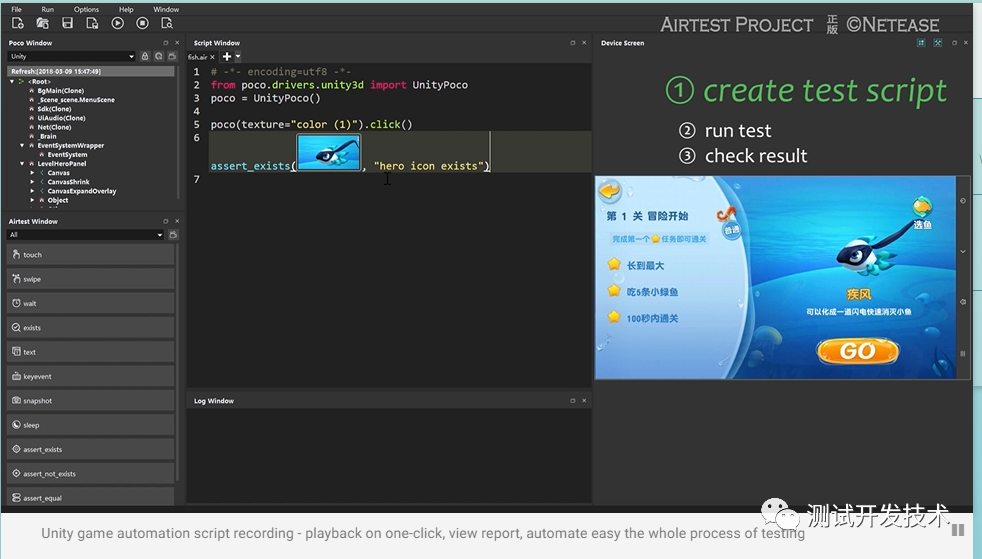This screenshot has height=559, width=982.
Task: Select the keyevent command
Action: tap(91, 377)
